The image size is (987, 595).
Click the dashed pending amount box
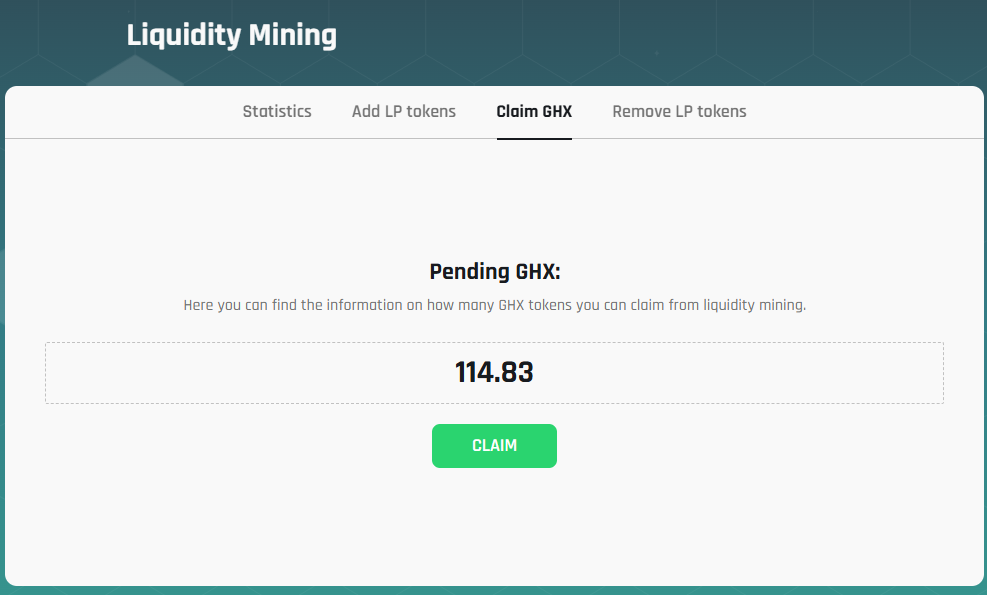[494, 373]
